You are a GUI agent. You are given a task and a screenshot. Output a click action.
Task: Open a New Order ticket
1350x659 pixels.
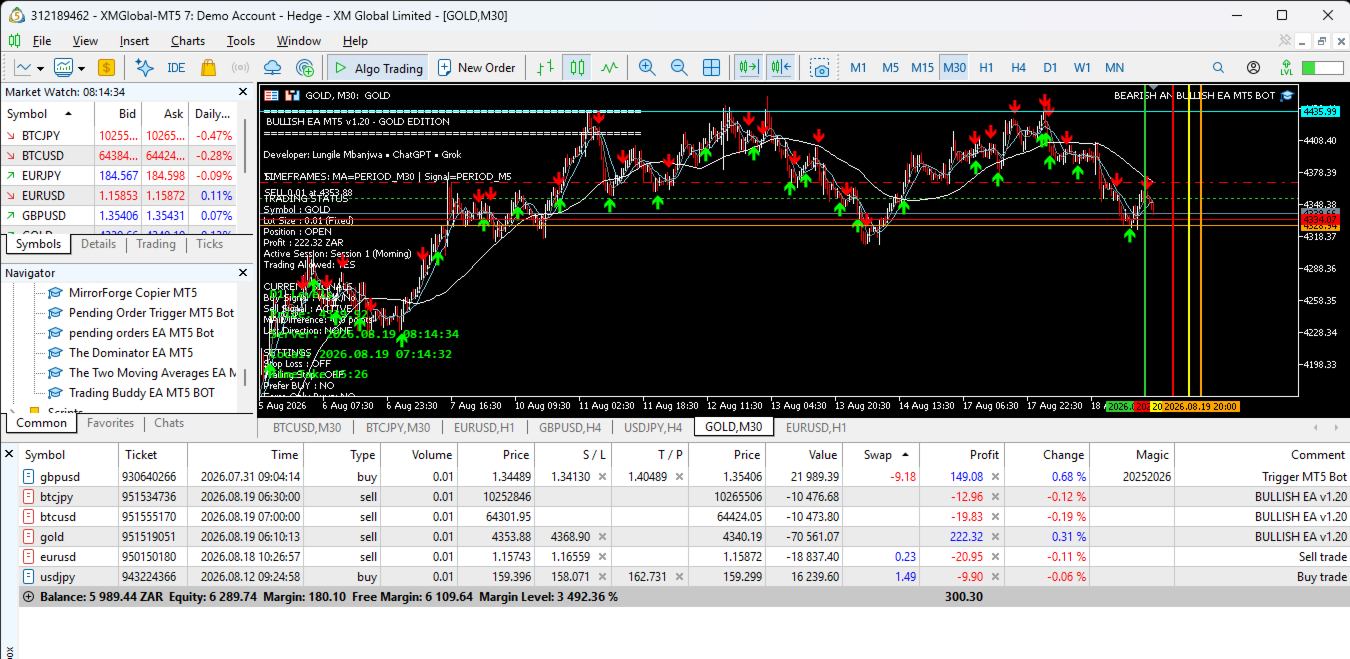(x=475, y=68)
